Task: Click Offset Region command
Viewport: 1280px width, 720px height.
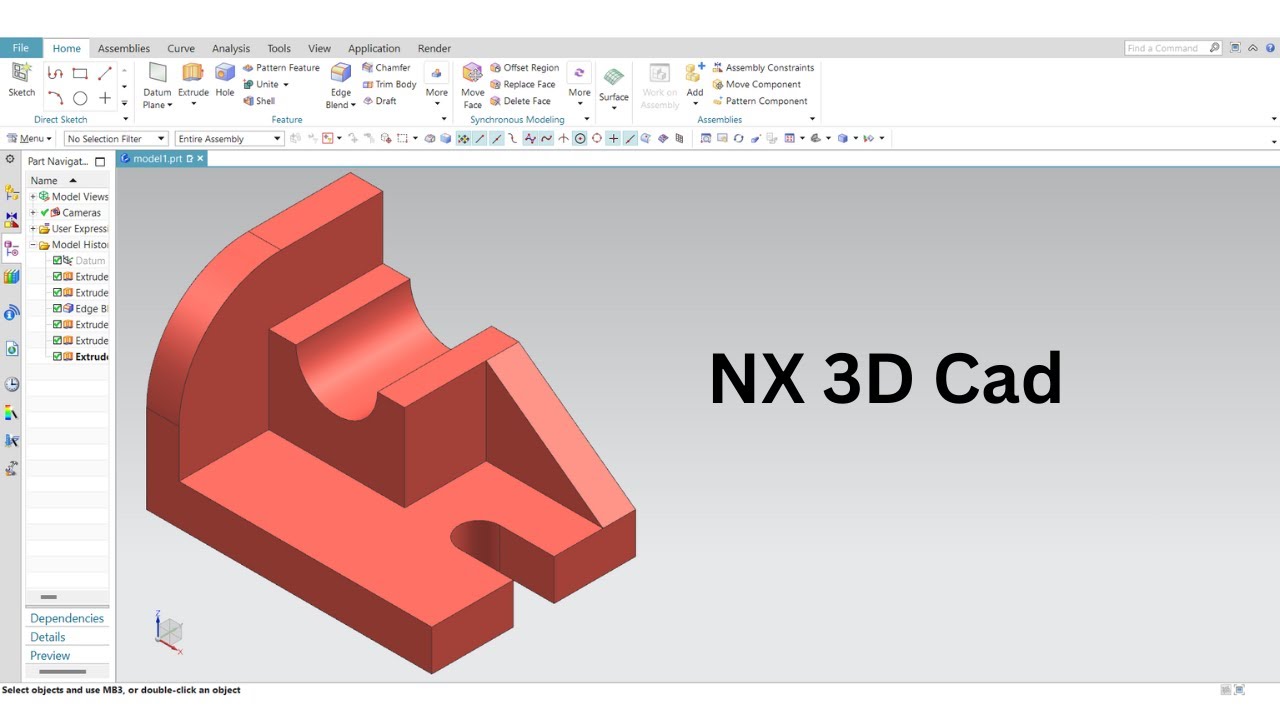Action: (x=524, y=68)
